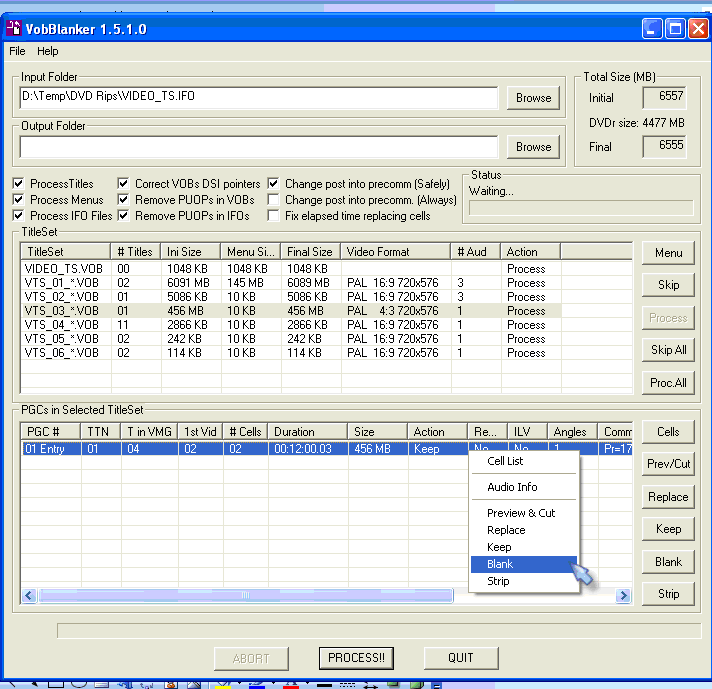The width and height of the screenshot is (712, 689).
Task: Toggle the ProcessTitles checkbox
Action: [x=19, y=183]
